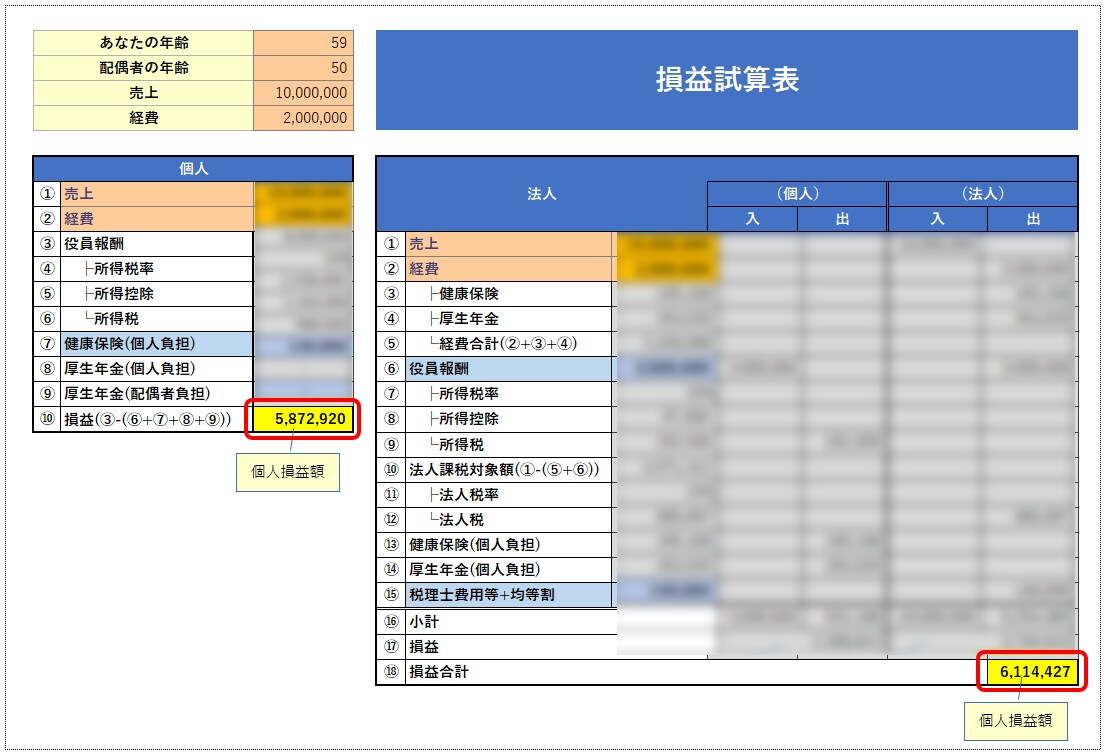Select 厚生年金(個人負担) in 個人 table
The width and height of the screenshot is (1106, 754).
[157, 369]
